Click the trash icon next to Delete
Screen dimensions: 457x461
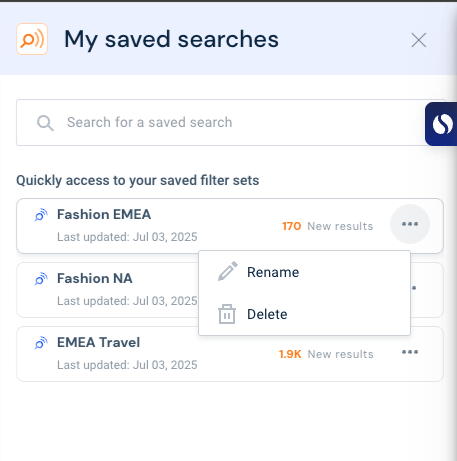pos(227,314)
